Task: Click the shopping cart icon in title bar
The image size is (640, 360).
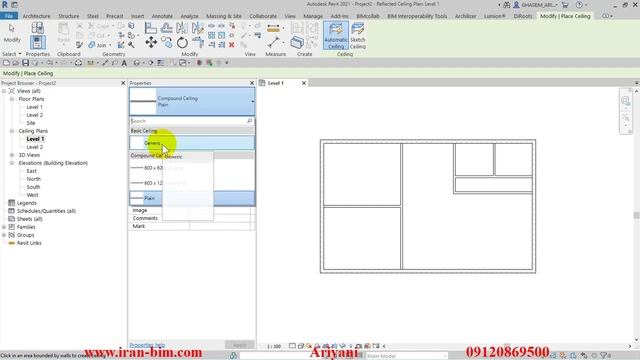Action: [x=565, y=5]
